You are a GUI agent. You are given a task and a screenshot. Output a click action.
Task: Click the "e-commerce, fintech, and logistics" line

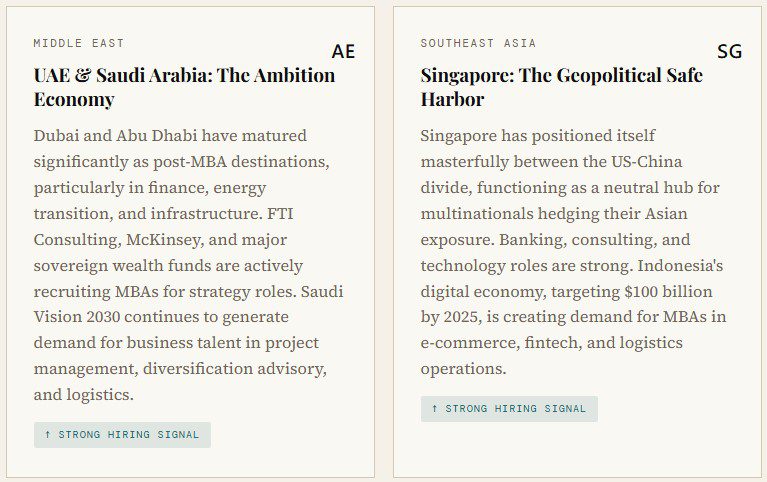point(552,343)
